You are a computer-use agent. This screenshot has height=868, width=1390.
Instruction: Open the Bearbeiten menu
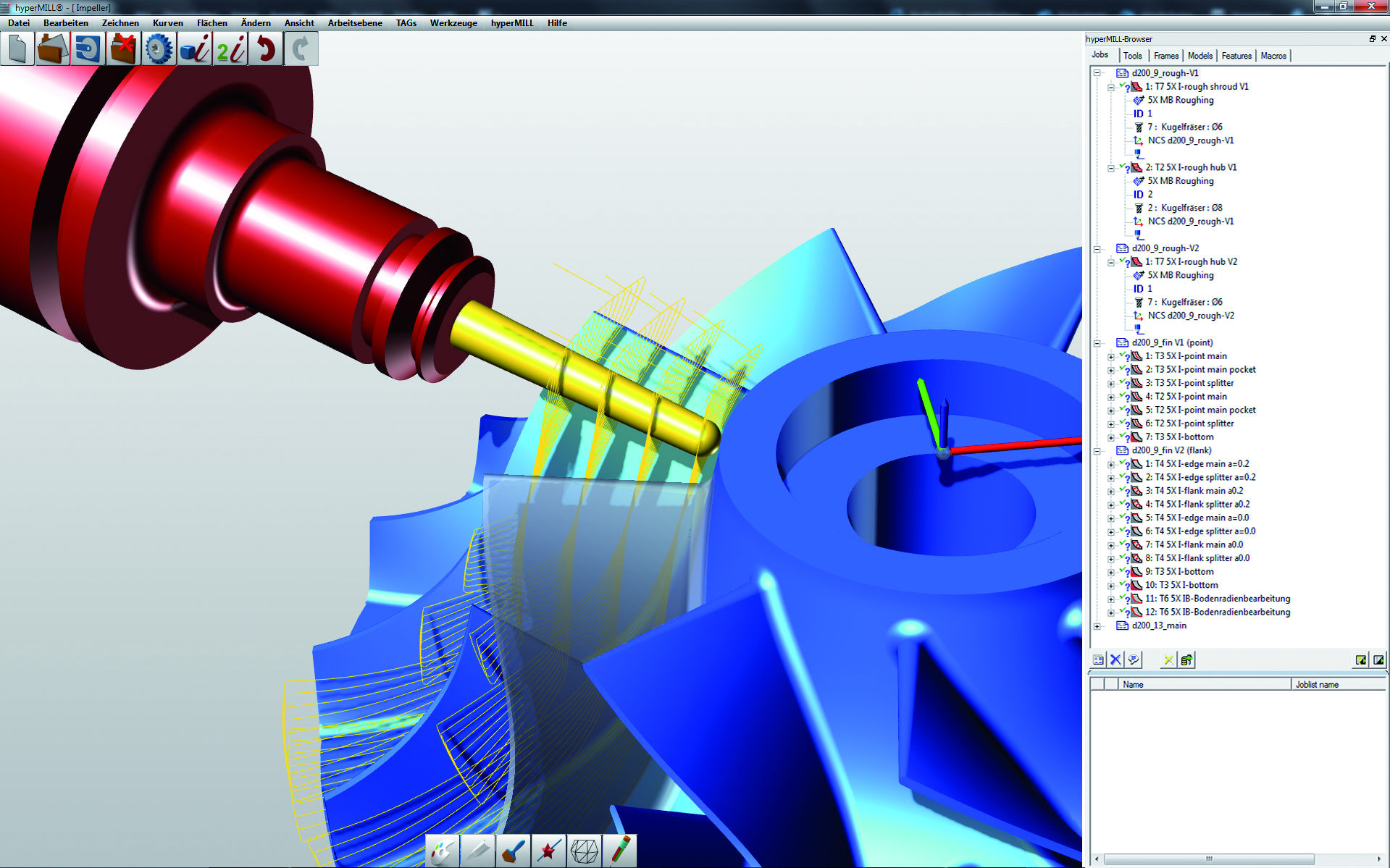[x=66, y=23]
